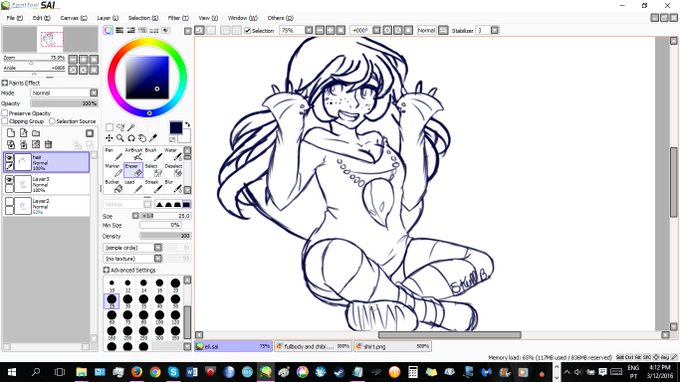Toggle the color wheel panel button
Screen dimensions: 680x382
click(x=108, y=30)
